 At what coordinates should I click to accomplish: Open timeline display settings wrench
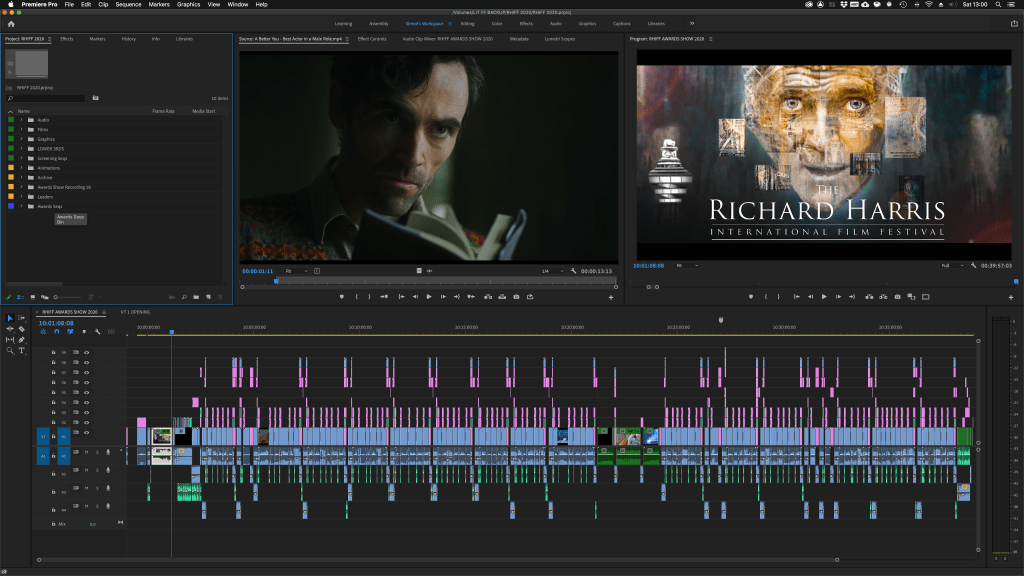[x=97, y=331]
